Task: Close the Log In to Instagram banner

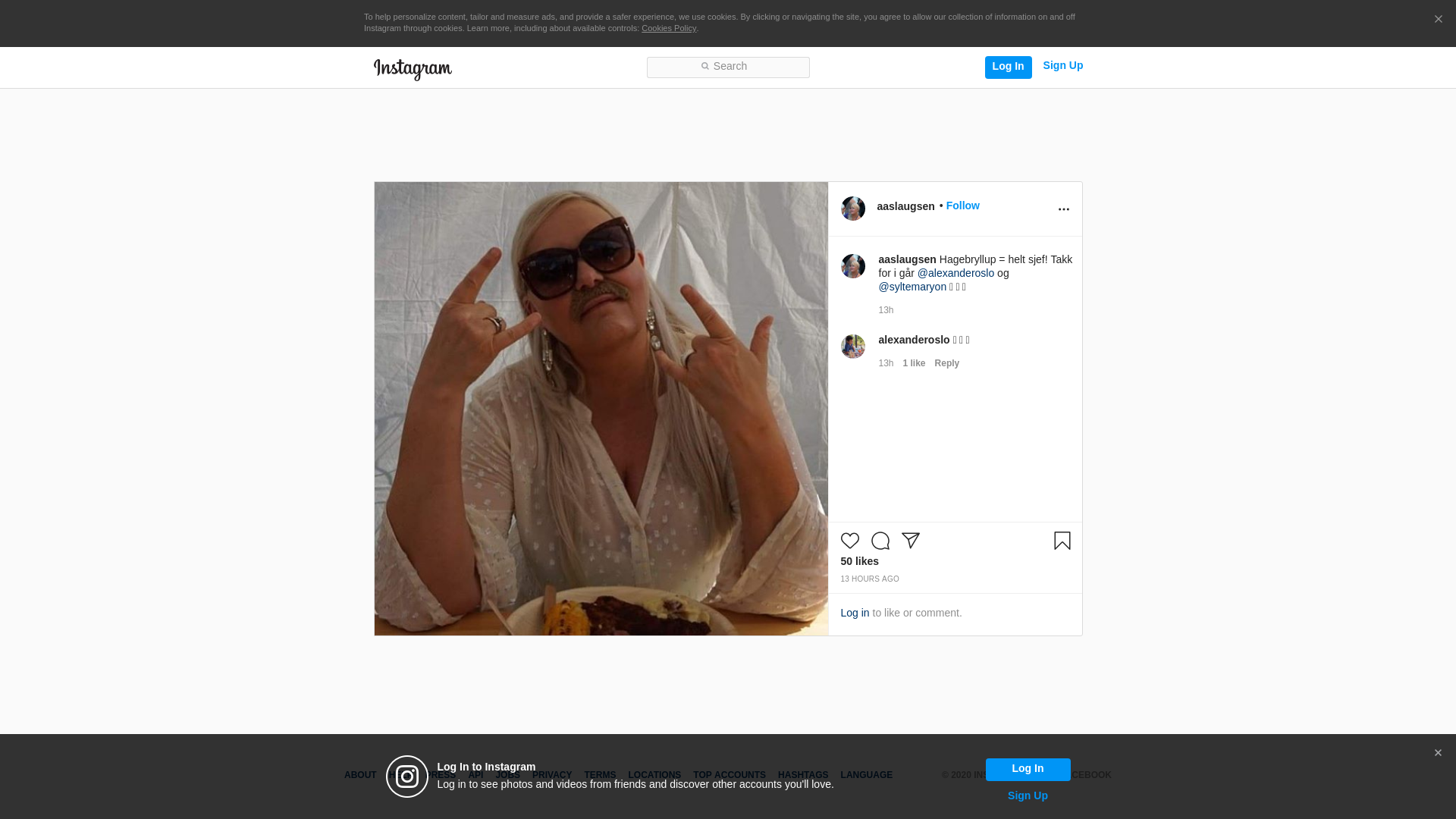Action: pyautogui.click(x=1438, y=753)
